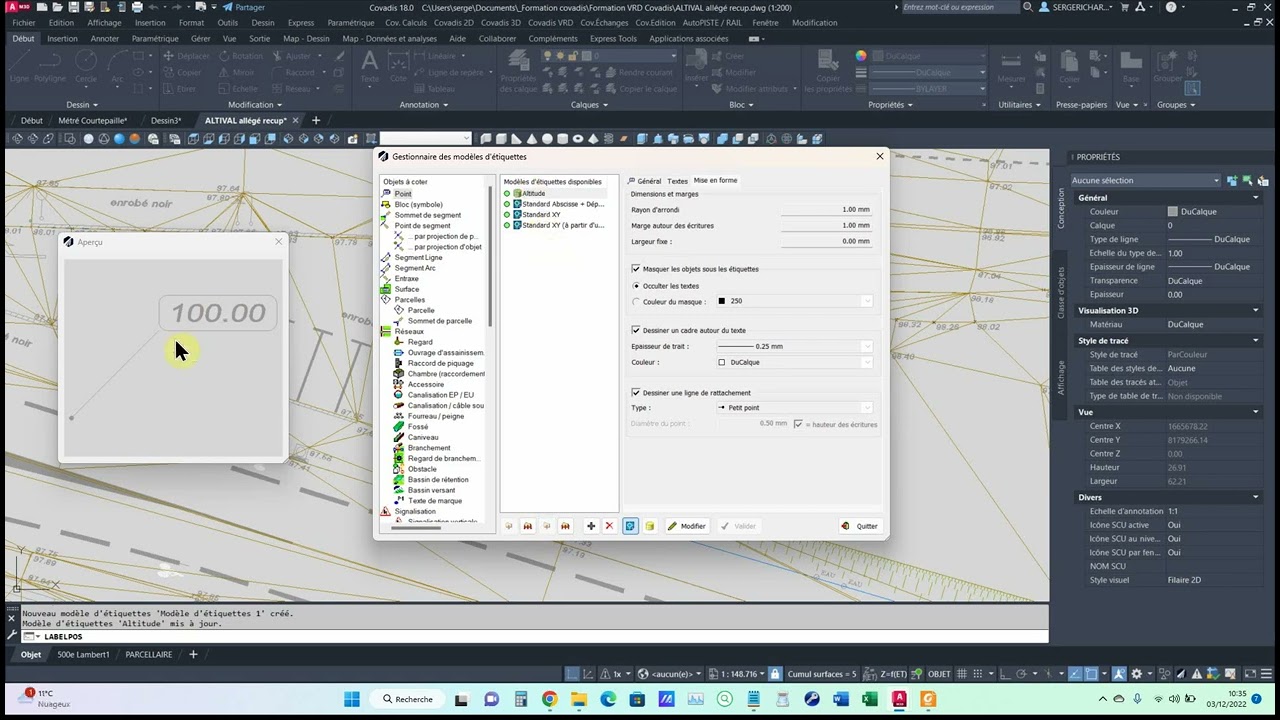
Task: Edit the 'Marge autour des écritures' field
Action: (x=826, y=226)
